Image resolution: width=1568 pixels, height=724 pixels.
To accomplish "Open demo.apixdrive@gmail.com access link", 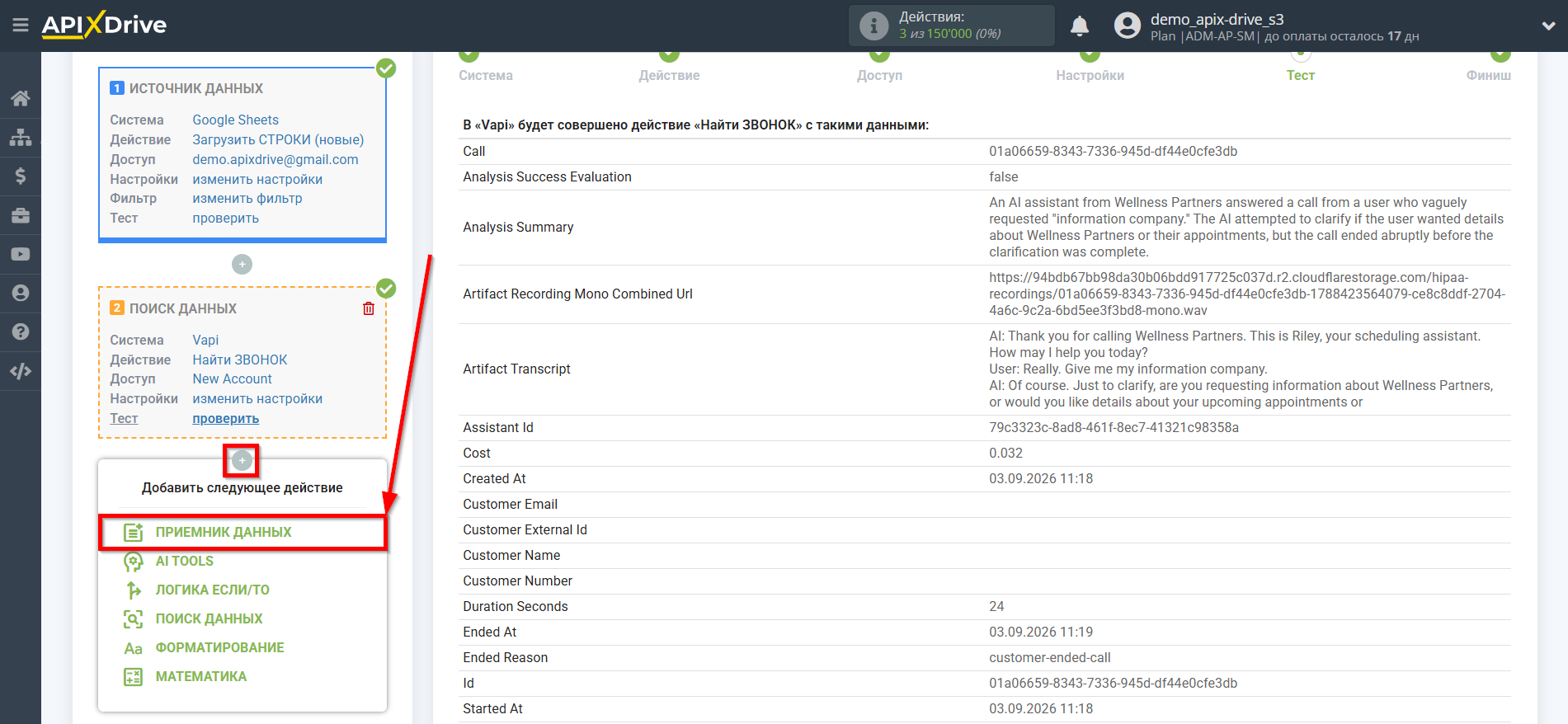I will coord(275,160).
